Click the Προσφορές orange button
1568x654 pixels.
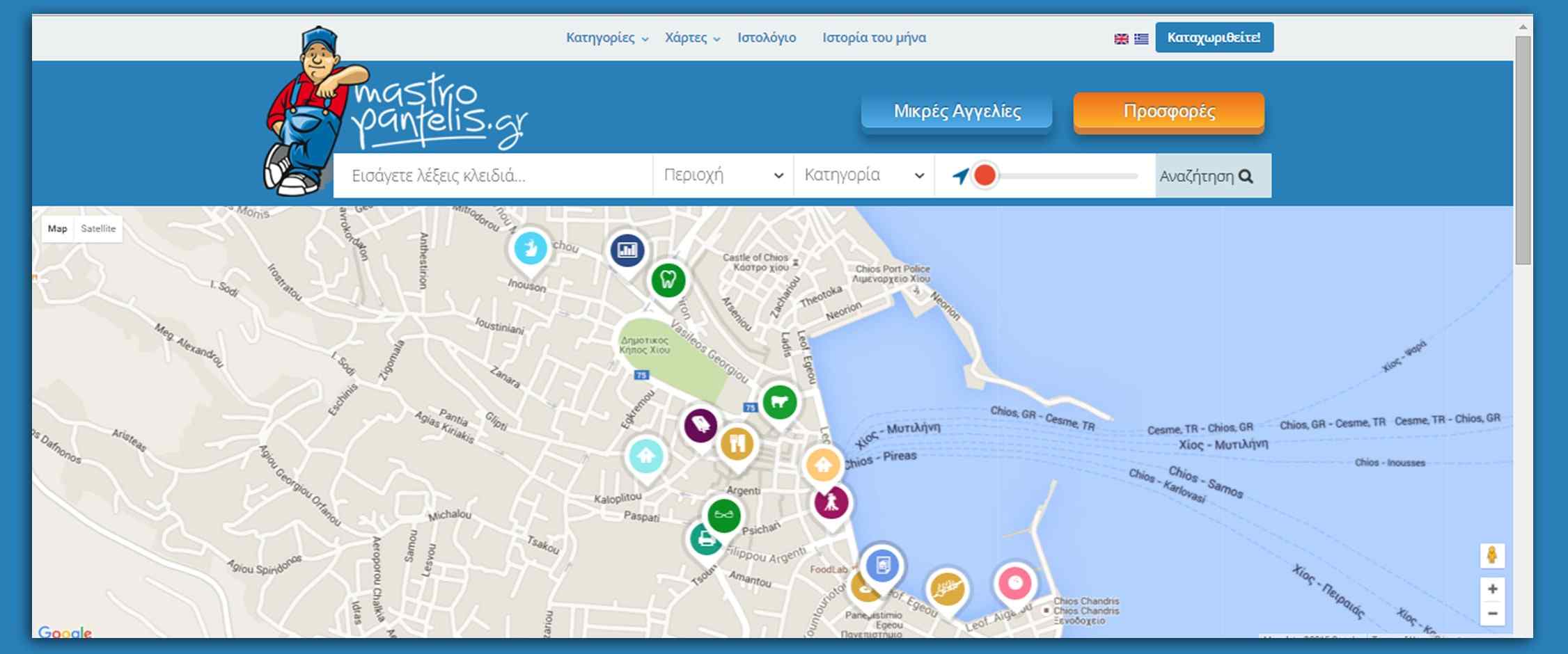click(1168, 111)
